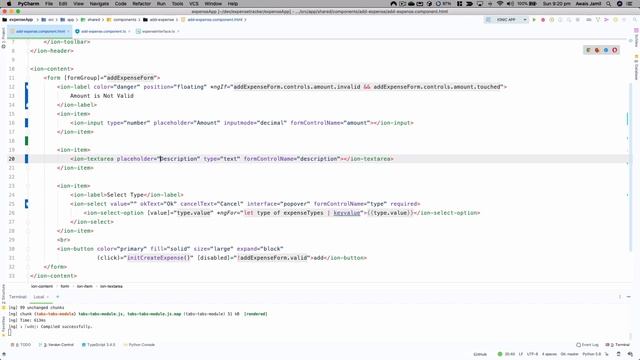Open the VCS menu
The height and width of the screenshot is (360, 640).
pos(194,4)
